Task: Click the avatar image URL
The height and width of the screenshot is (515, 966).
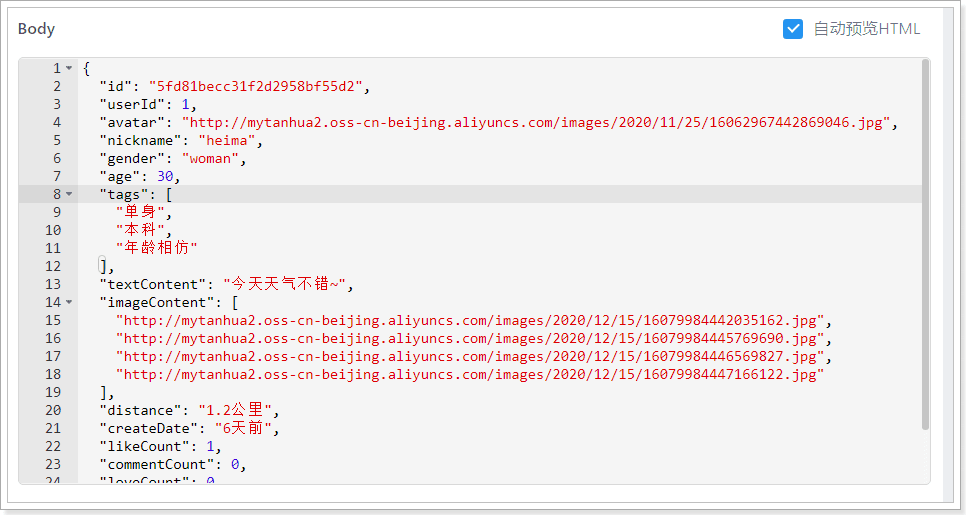Action: [539, 122]
